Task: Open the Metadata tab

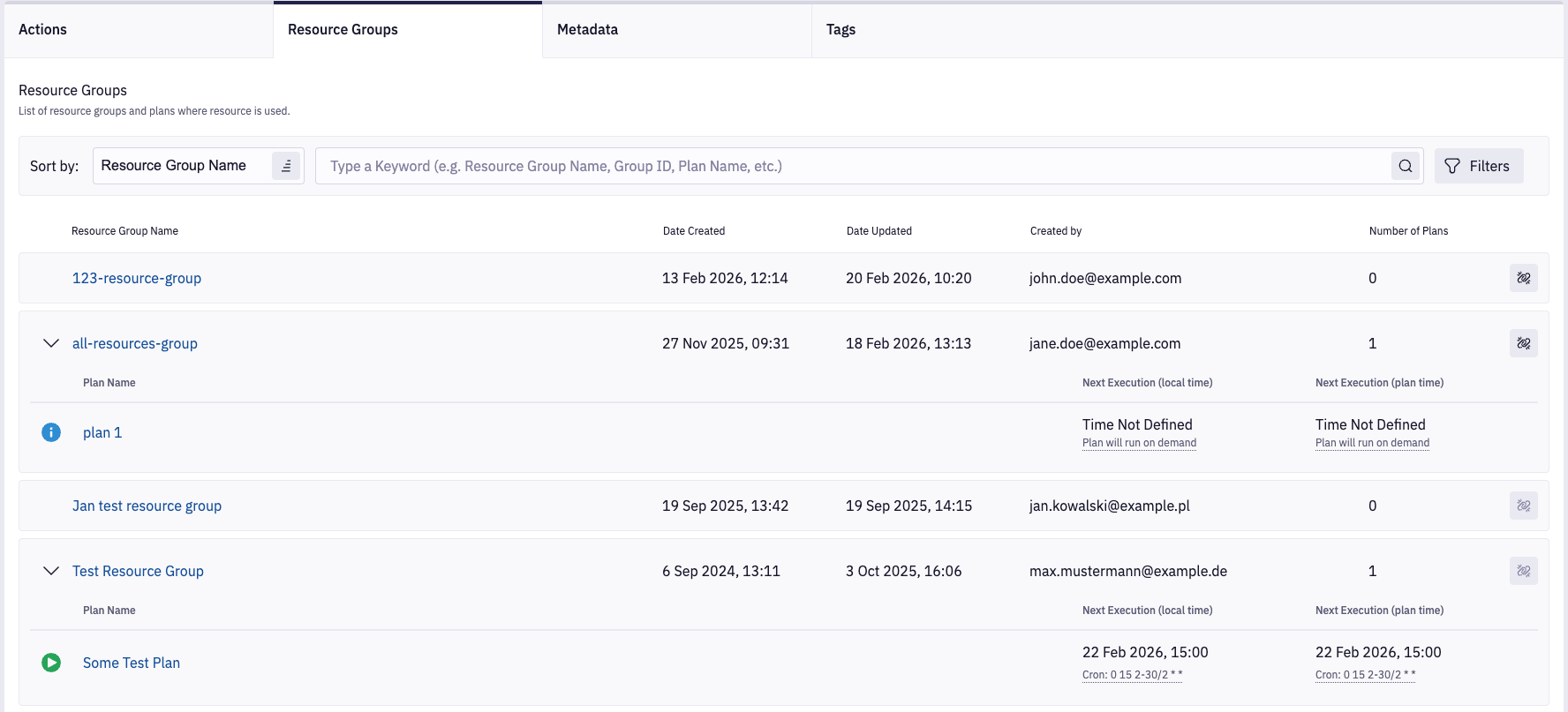Action: click(x=587, y=30)
